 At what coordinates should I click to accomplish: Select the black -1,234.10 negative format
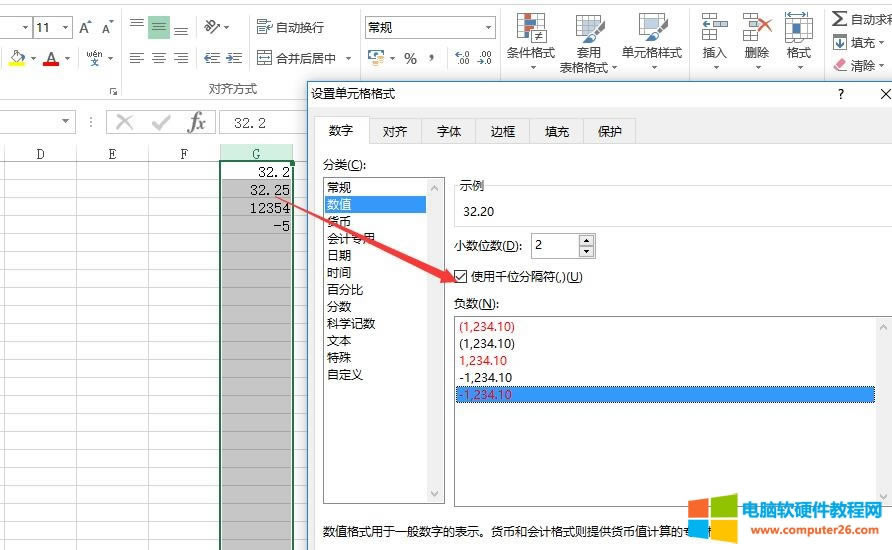pos(485,377)
